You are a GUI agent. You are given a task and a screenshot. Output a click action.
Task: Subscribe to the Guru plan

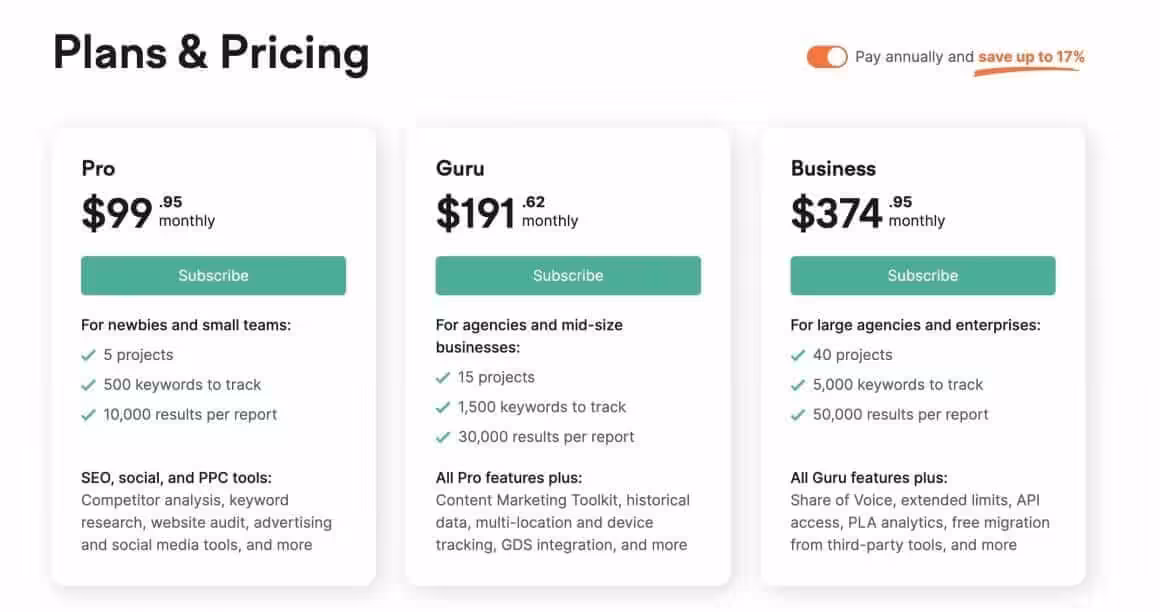567,275
